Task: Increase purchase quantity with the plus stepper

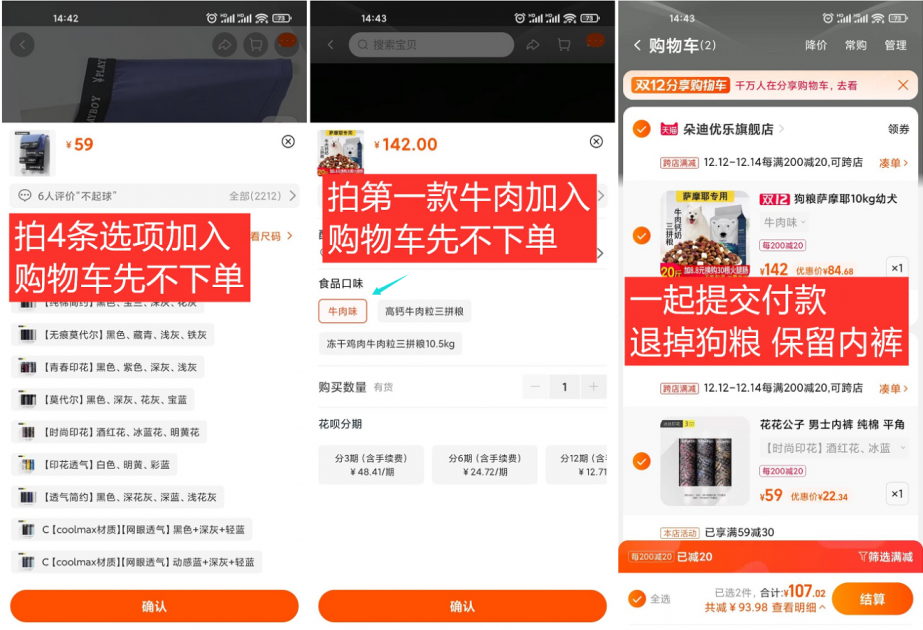Action: pyautogui.click(x=593, y=388)
